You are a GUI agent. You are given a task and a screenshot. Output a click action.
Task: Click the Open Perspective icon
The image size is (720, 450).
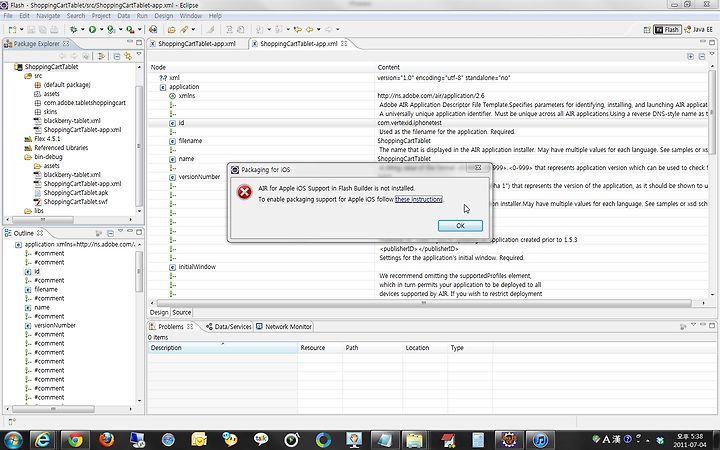tap(647, 29)
